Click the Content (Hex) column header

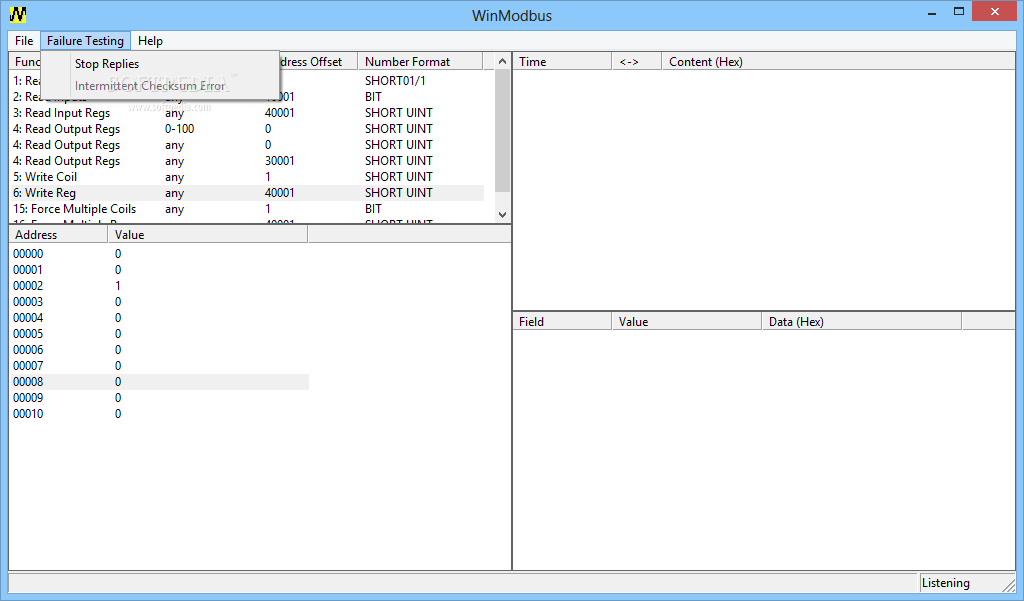tap(839, 61)
